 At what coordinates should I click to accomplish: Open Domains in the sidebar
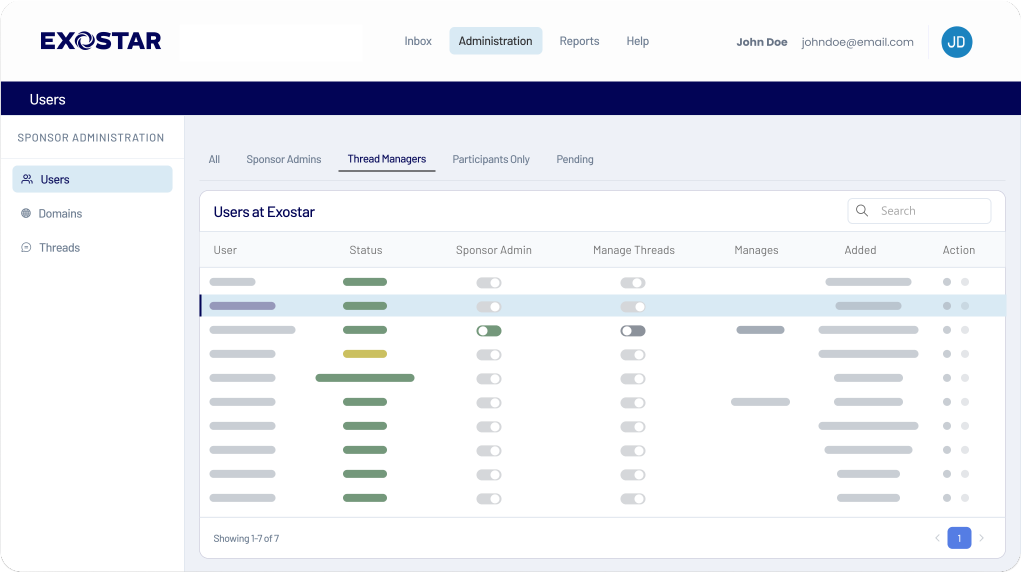(x=60, y=213)
